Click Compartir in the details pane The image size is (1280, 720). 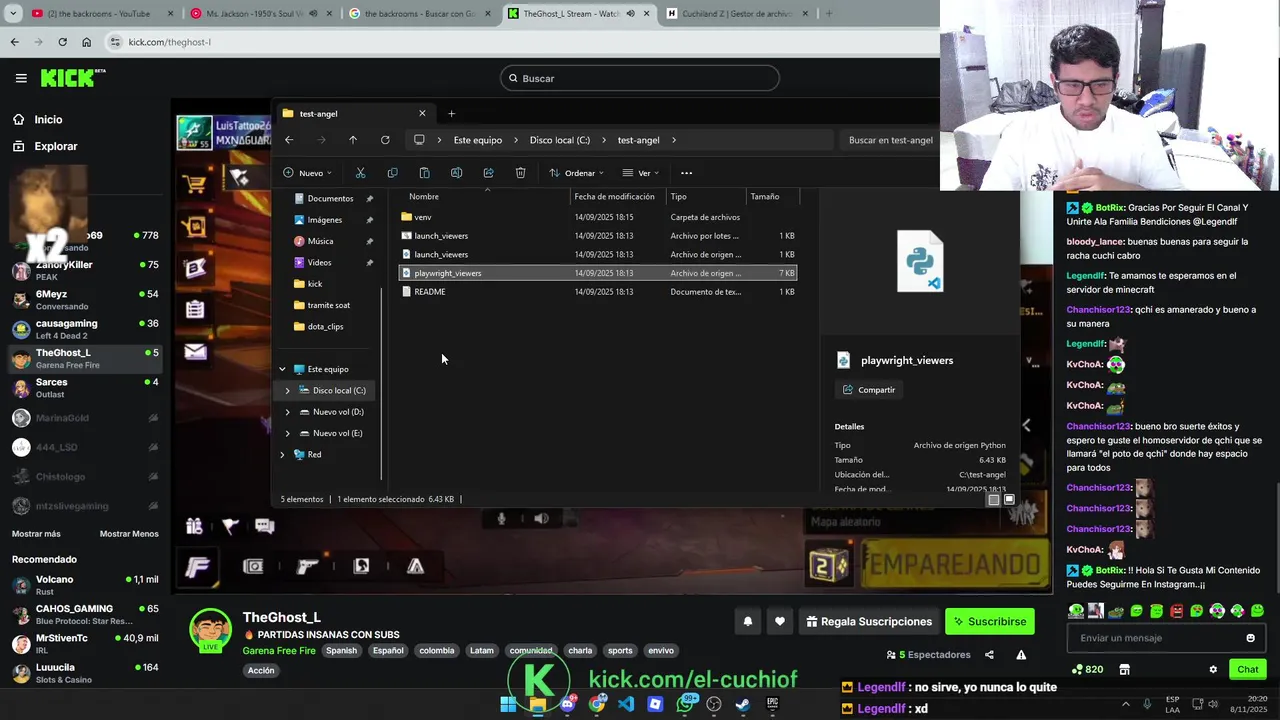[869, 390]
